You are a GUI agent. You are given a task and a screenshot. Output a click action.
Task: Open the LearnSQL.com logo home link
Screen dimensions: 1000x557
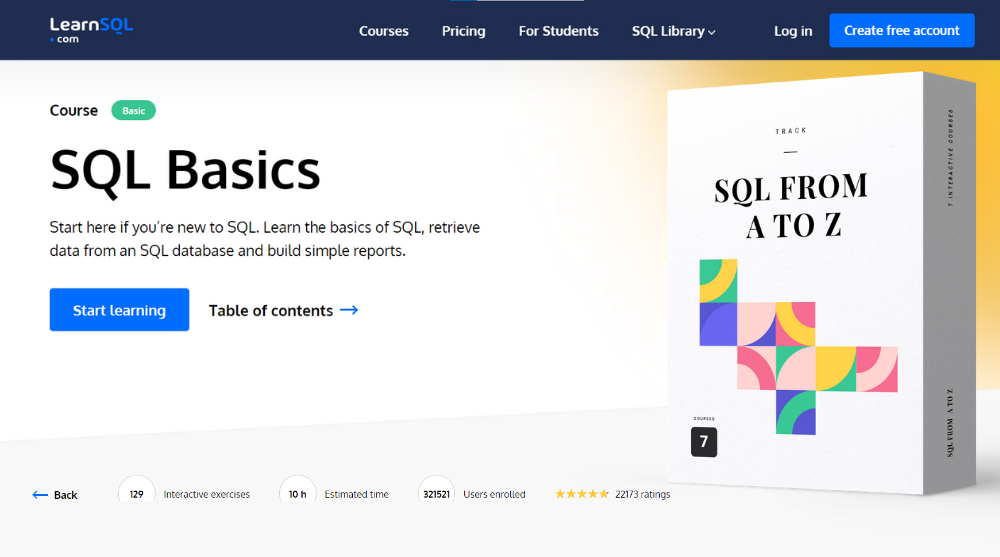[91, 30]
